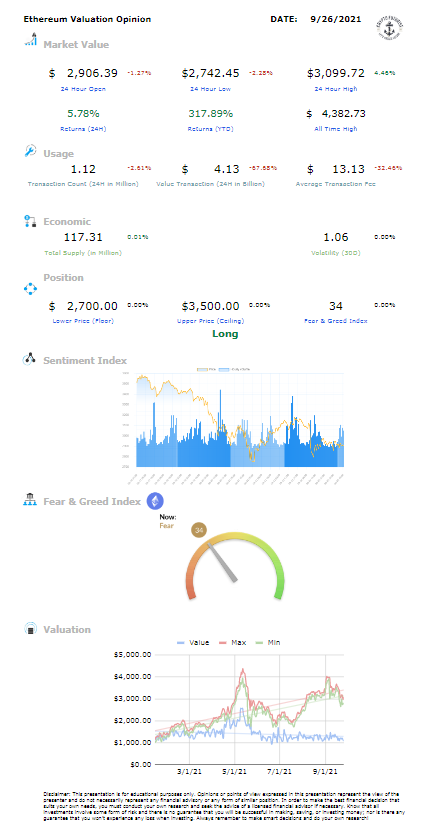The height and width of the screenshot is (840, 435).
Task: Click the All Time High label
Action: tap(336, 129)
